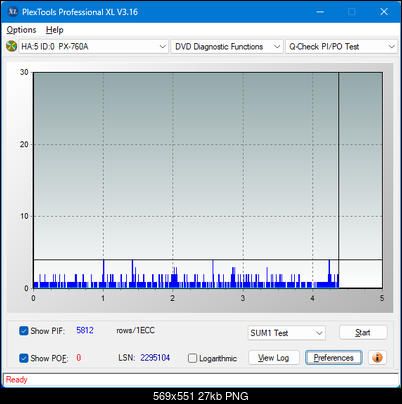
Task: Open the Options menu
Action: pos(21,30)
